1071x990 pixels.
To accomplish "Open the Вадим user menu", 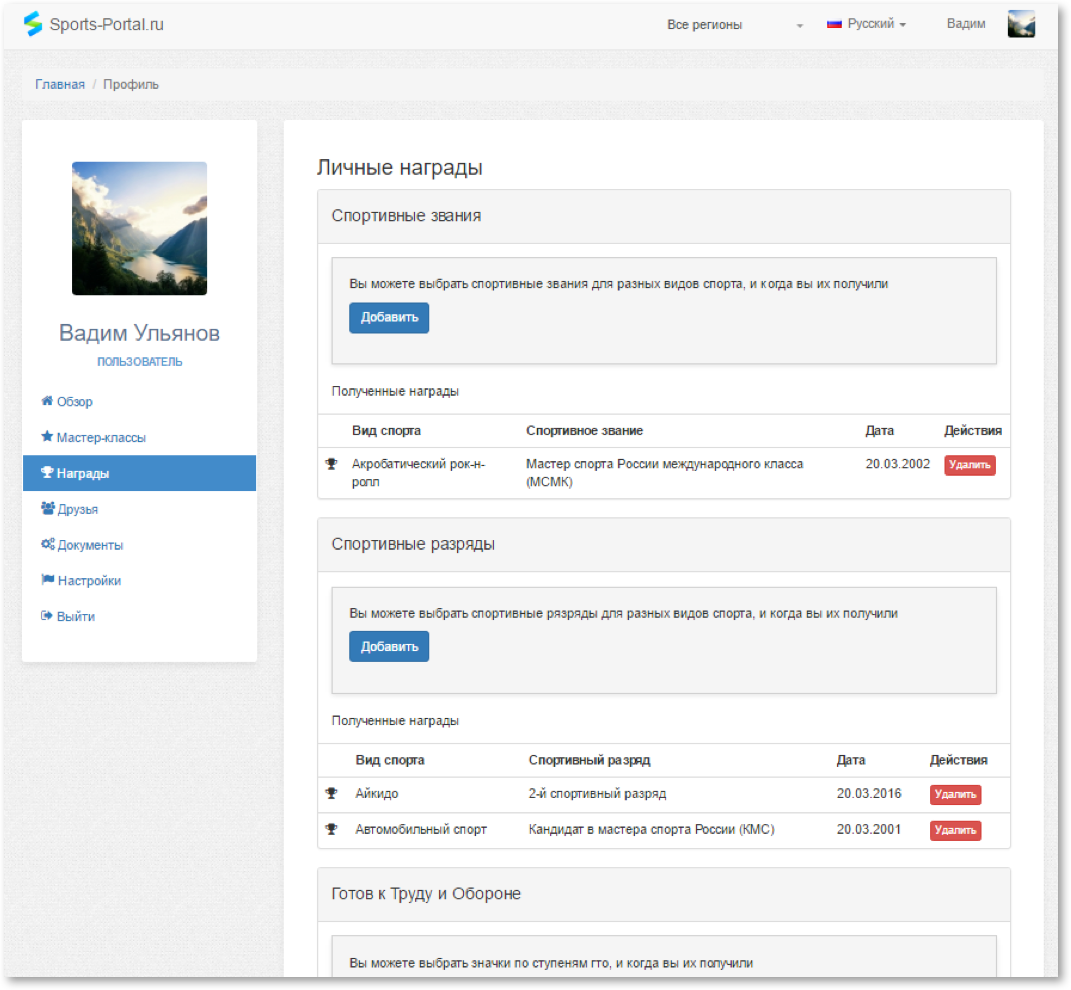I will pyautogui.click(x=966, y=24).
